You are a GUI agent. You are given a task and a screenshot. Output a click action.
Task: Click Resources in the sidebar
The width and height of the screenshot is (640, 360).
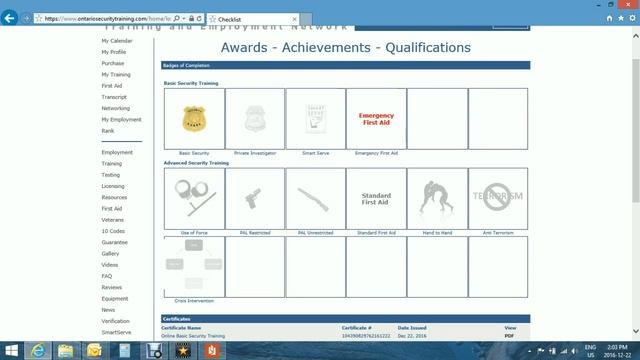coord(114,198)
